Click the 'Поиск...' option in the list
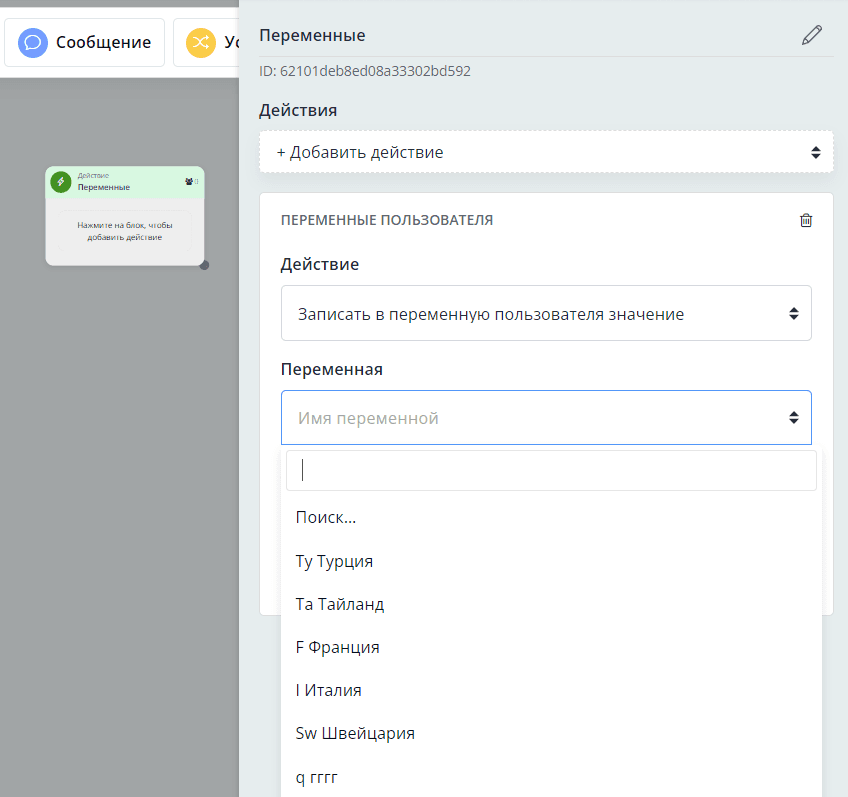 (326, 518)
